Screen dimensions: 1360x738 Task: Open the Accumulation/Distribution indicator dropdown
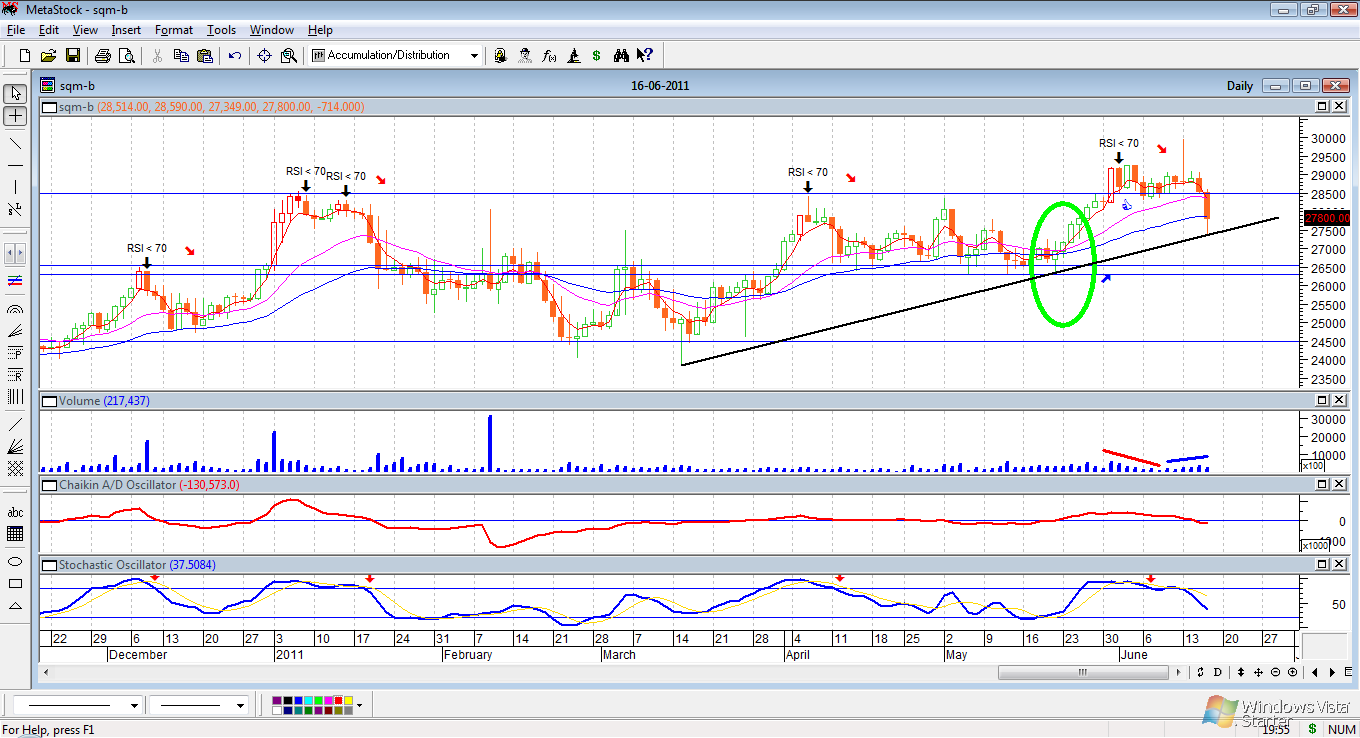coord(474,56)
